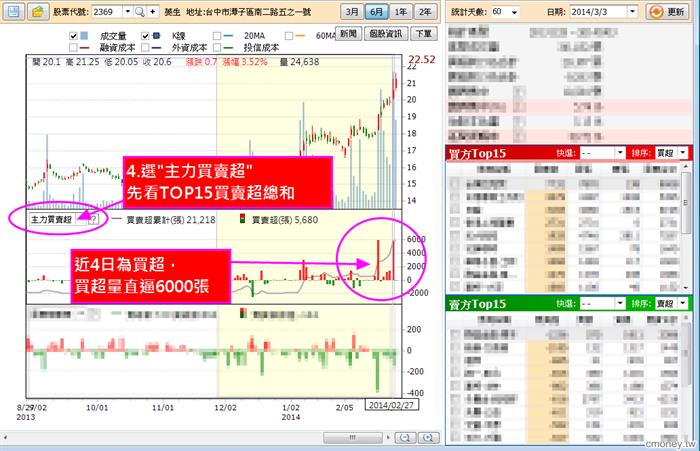Select the 3月 period tab

352,12
